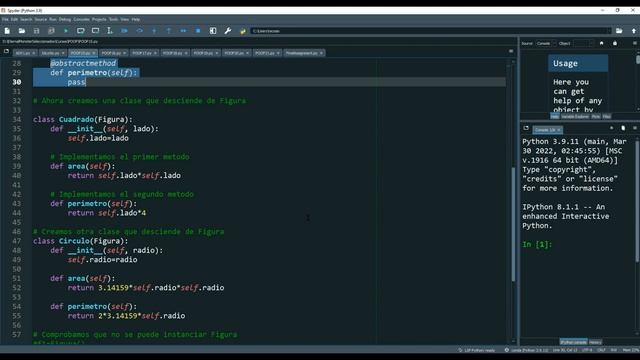
Task: Save all files toolbar icon
Action: (x=51, y=31)
